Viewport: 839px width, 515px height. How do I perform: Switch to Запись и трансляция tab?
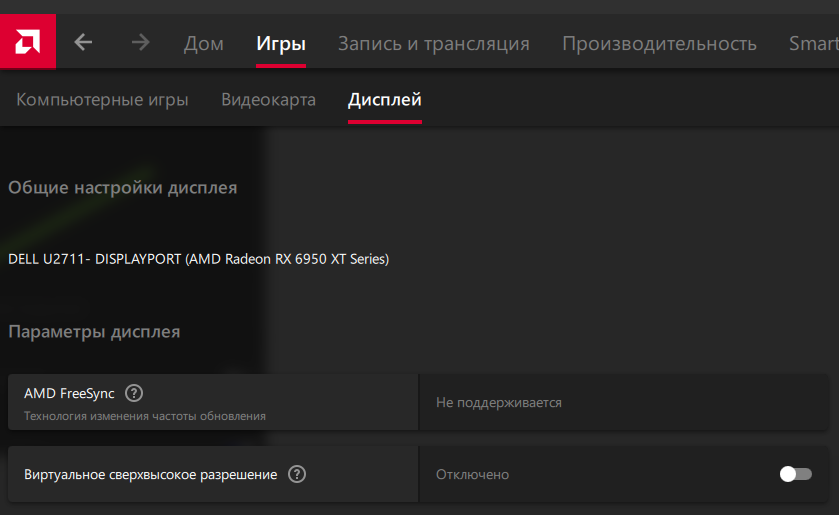click(x=433, y=43)
